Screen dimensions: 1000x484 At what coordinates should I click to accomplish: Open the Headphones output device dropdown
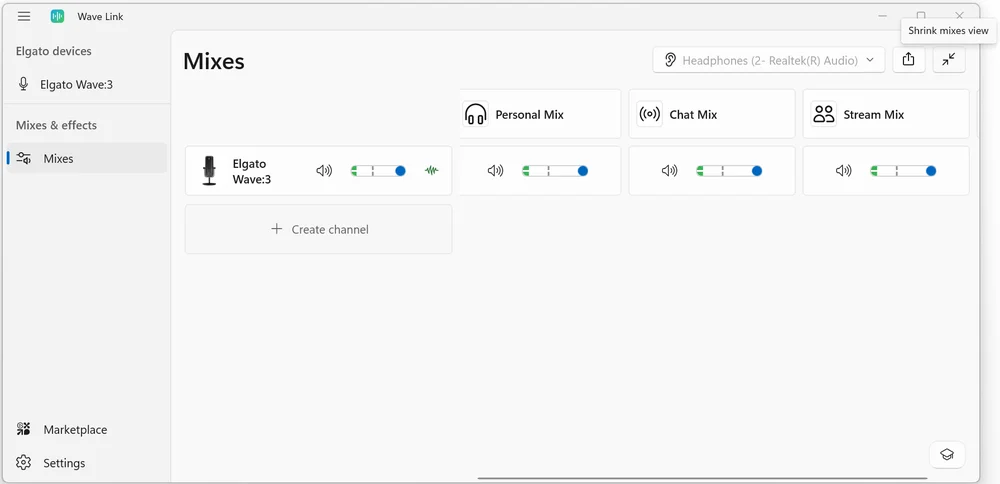768,61
